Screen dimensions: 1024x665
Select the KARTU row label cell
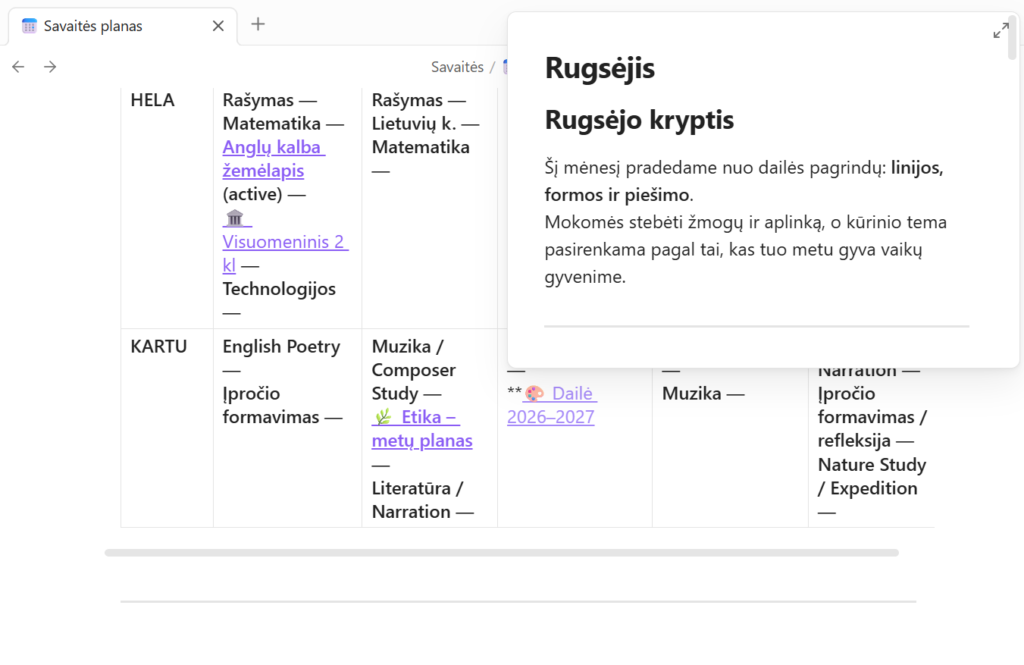point(167,428)
